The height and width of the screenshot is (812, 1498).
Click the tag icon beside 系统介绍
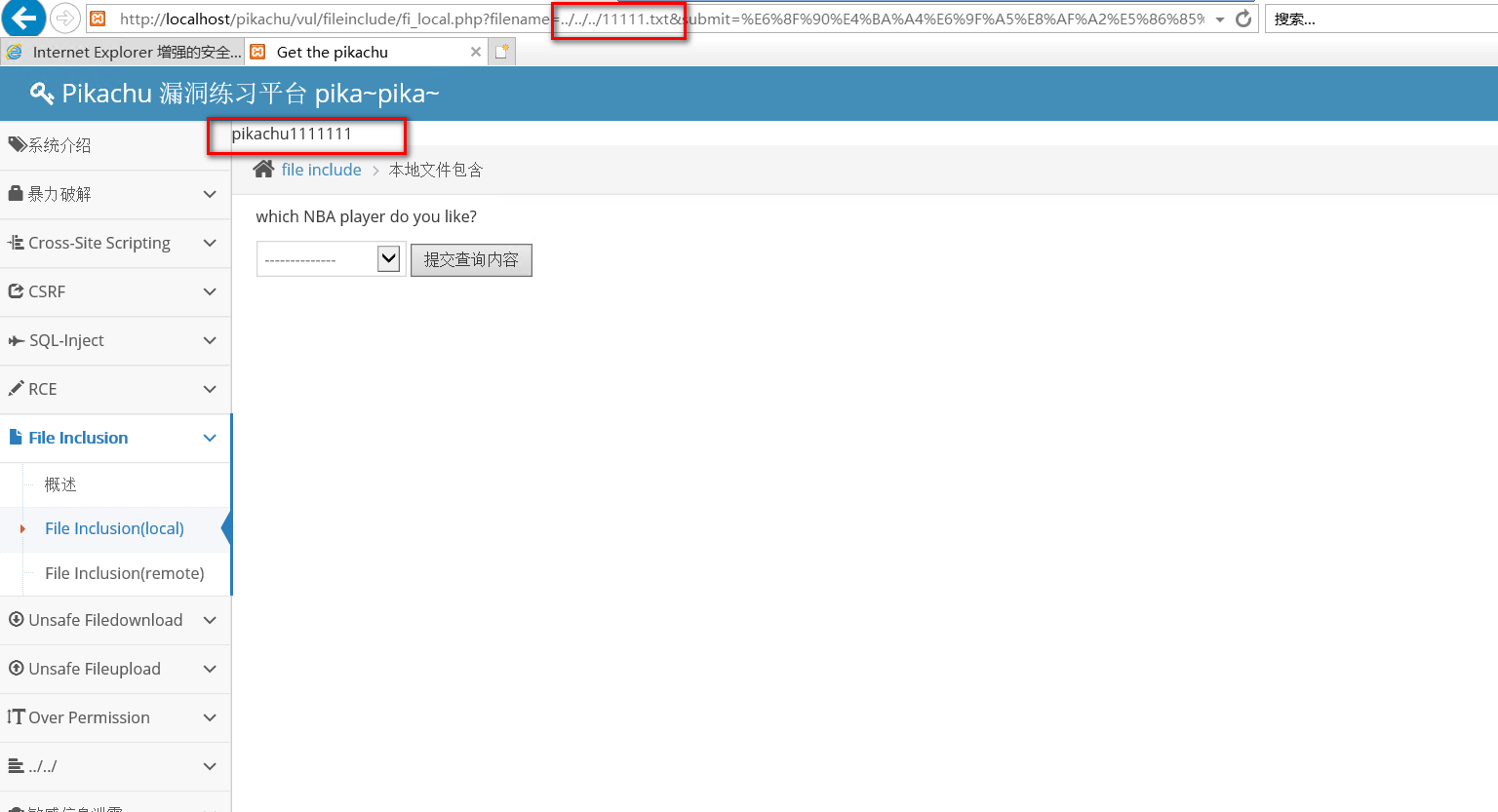(17, 144)
